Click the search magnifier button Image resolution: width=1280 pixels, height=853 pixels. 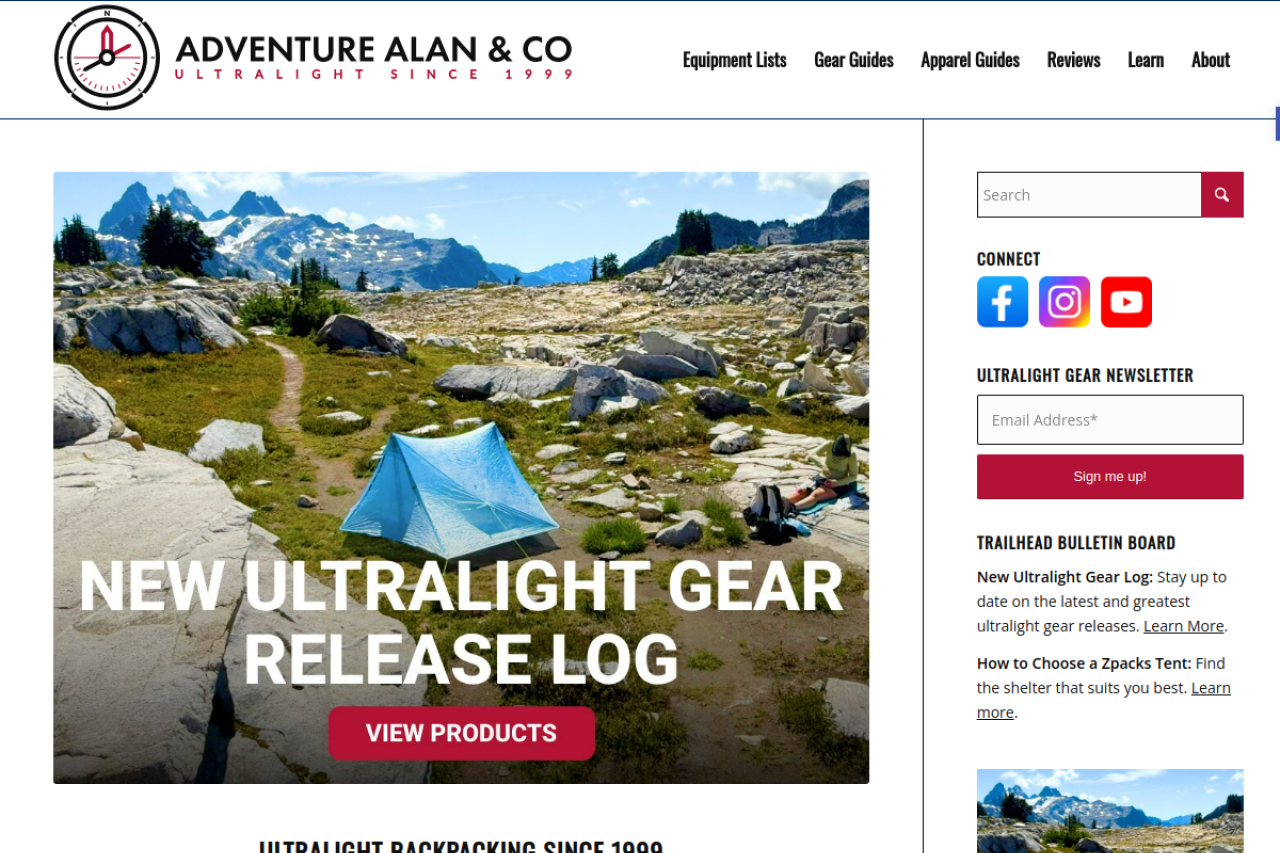coord(1222,195)
